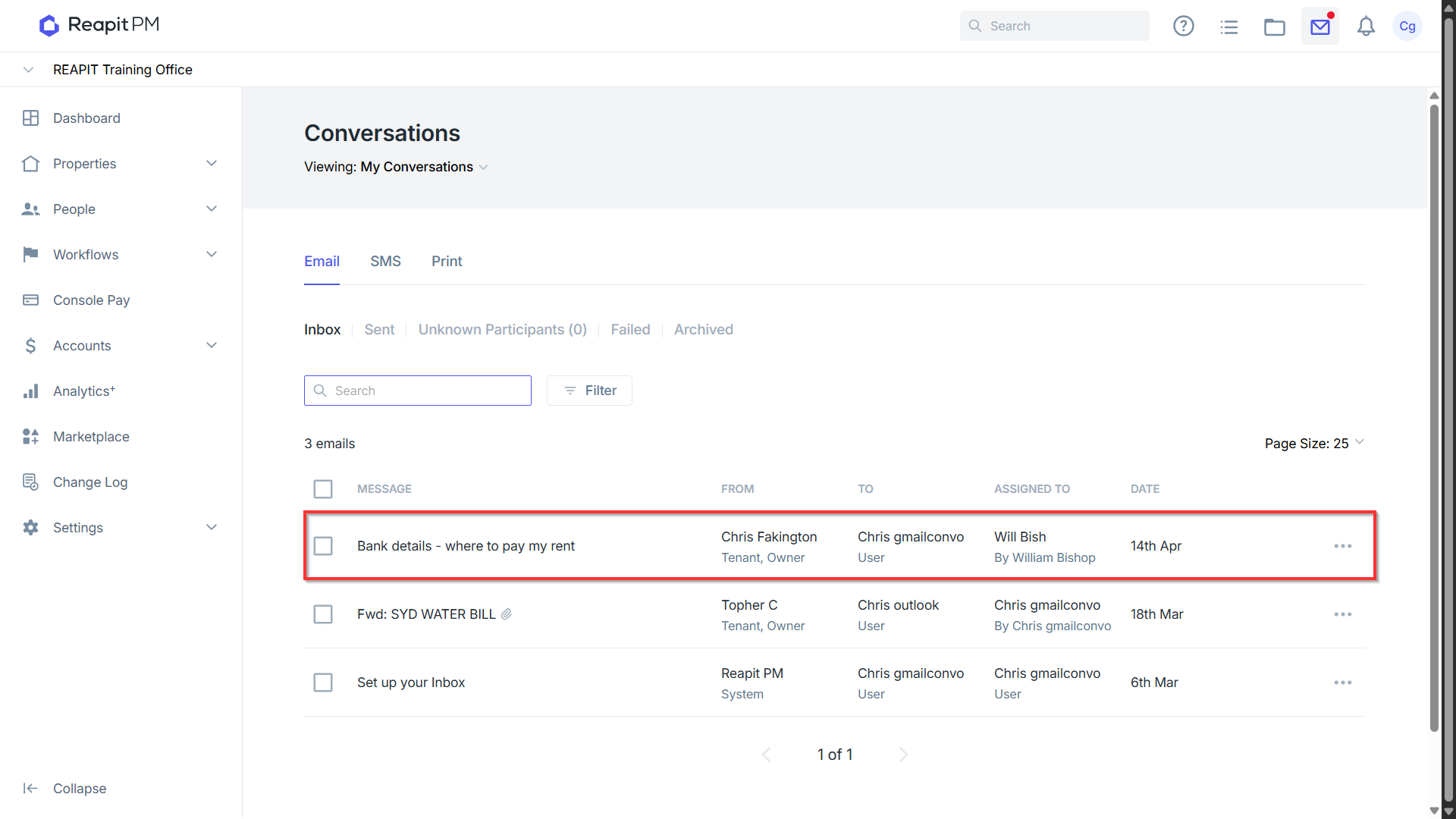Click the Accounts dollar icon
Image resolution: width=1456 pixels, height=819 pixels.
point(30,346)
